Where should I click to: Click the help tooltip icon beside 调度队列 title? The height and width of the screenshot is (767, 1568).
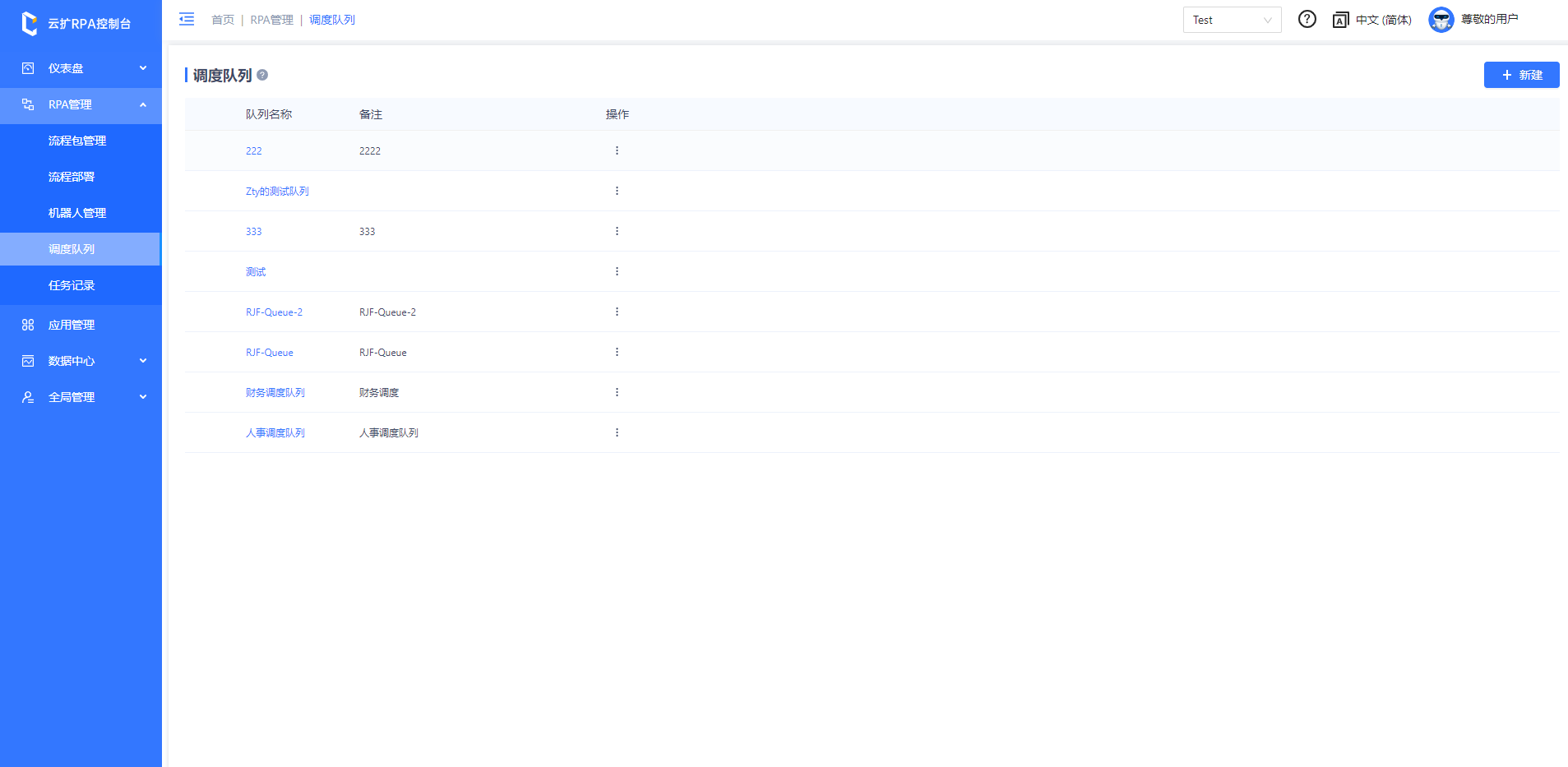262,75
